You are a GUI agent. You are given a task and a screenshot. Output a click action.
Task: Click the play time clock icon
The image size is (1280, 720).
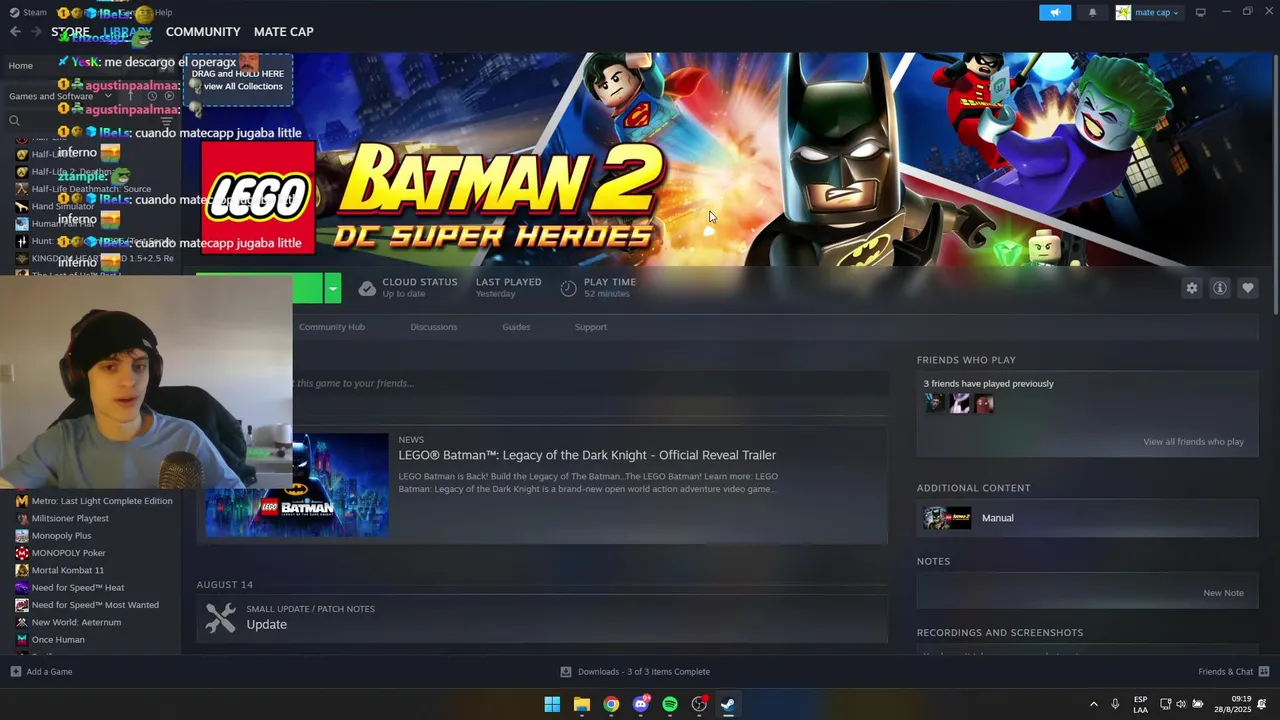[568, 289]
